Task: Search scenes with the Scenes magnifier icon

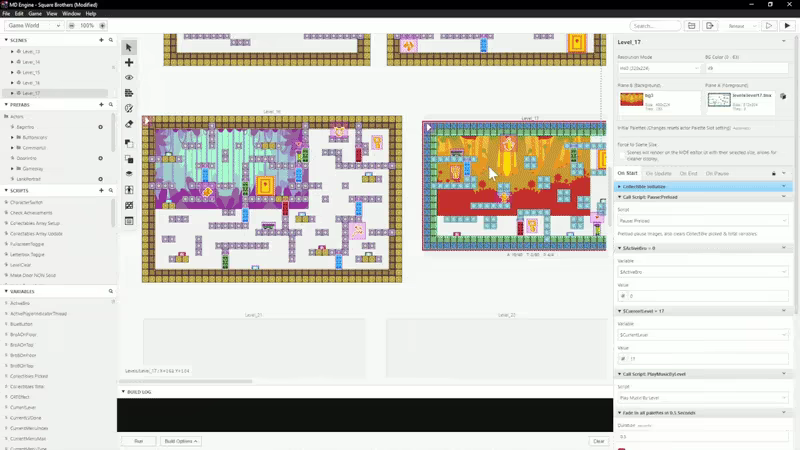Action: (111, 40)
